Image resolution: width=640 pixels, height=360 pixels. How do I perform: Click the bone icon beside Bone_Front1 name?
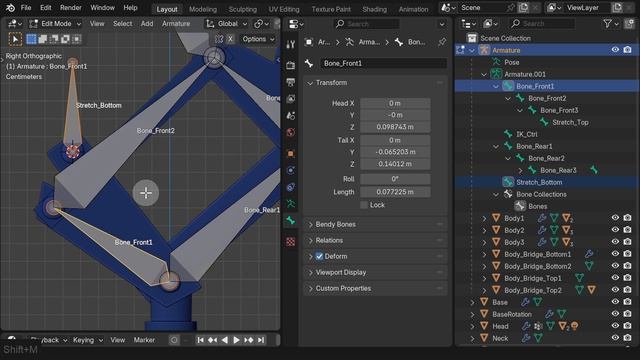309,63
